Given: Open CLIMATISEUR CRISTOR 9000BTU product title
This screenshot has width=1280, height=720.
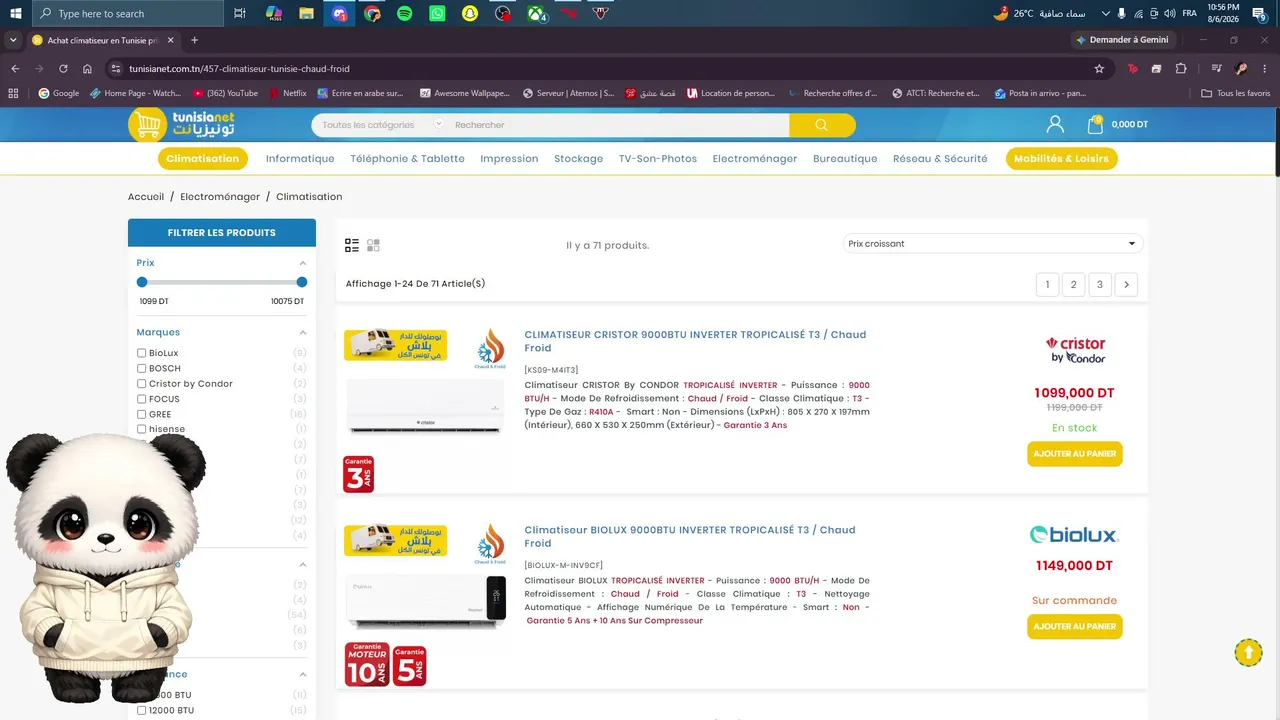Looking at the screenshot, I should click(x=695, y=341).
